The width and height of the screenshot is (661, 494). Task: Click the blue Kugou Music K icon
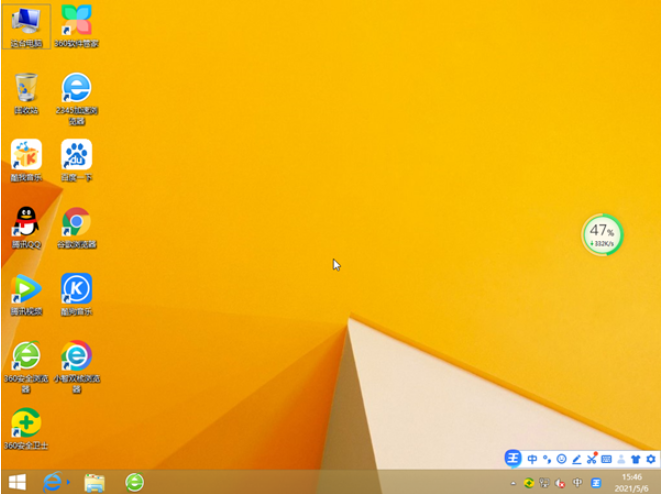(76, 289)
